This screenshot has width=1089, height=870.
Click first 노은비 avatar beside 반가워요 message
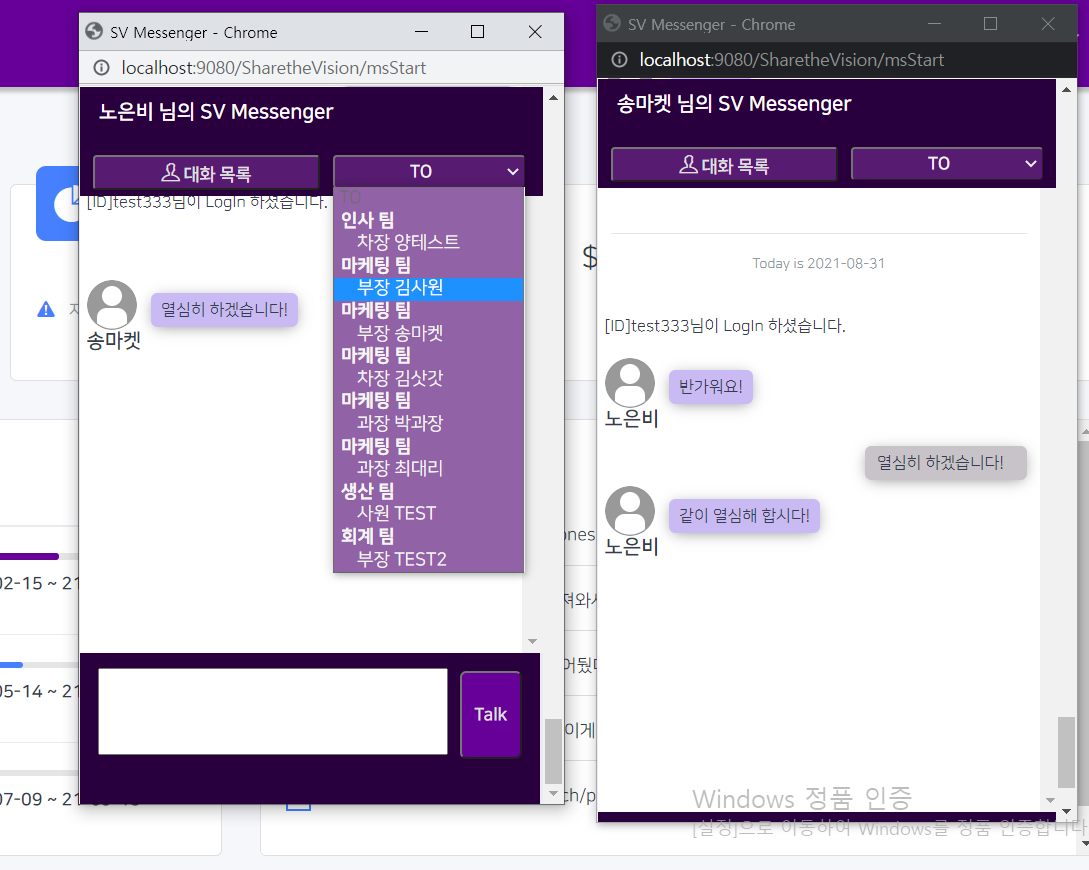[x=630, y=383]
